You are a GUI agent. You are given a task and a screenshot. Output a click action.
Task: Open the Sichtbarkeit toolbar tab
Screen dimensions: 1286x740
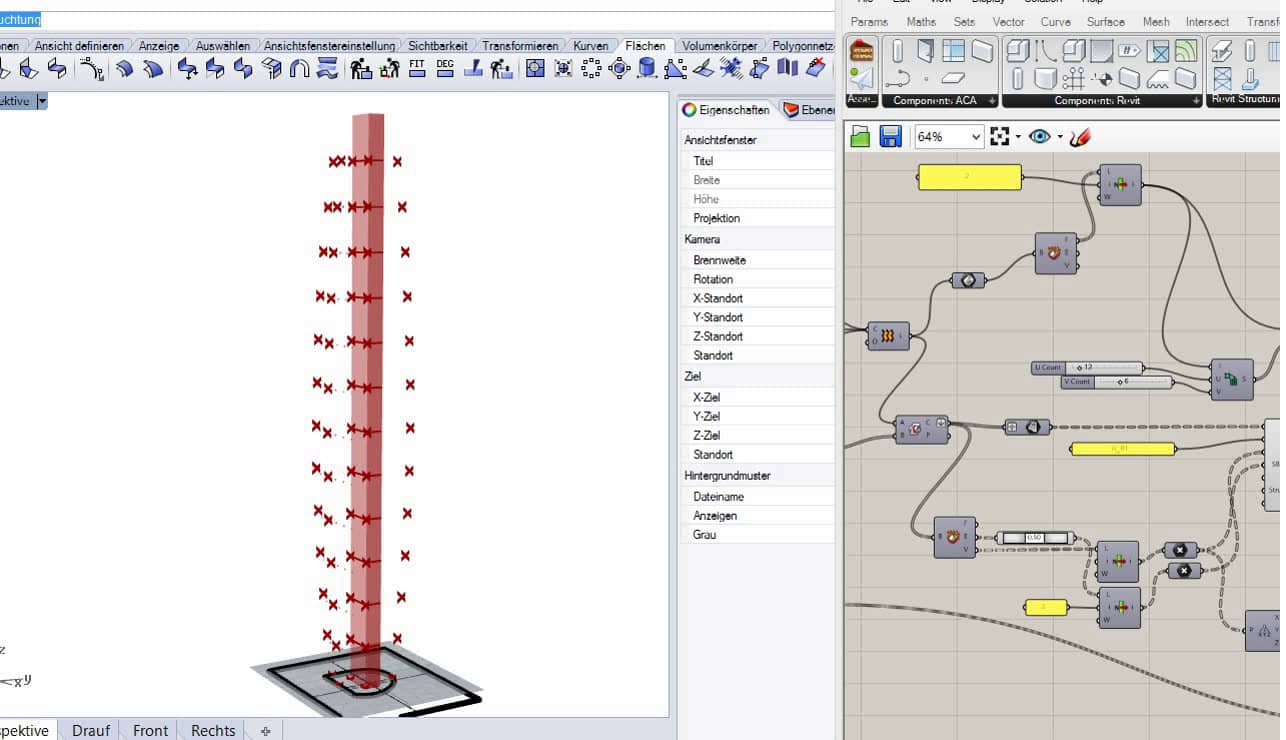pos(437,45)
